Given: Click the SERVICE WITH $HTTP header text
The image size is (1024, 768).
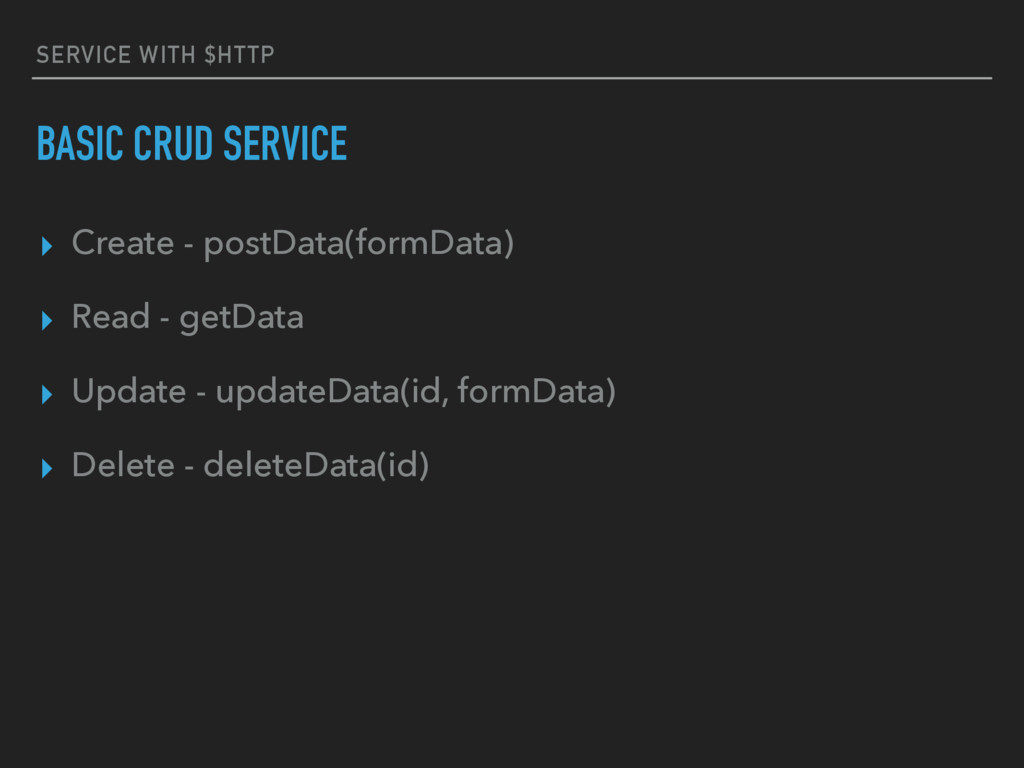Looking at the screenshot, I should tap(155, 55).
